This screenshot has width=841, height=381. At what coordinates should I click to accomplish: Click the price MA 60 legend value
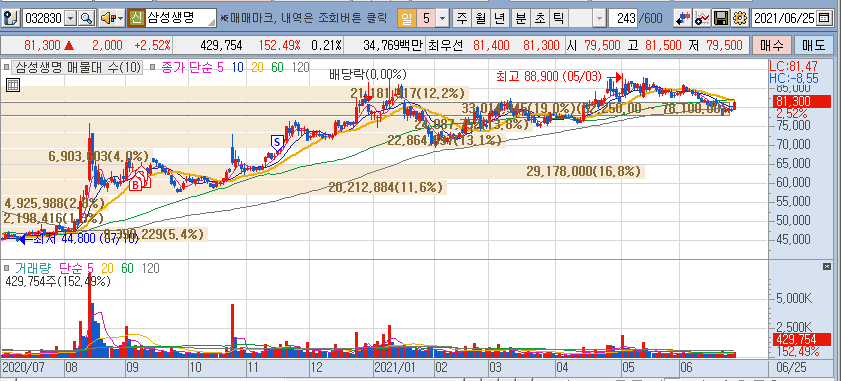click(x=277, y=68)
